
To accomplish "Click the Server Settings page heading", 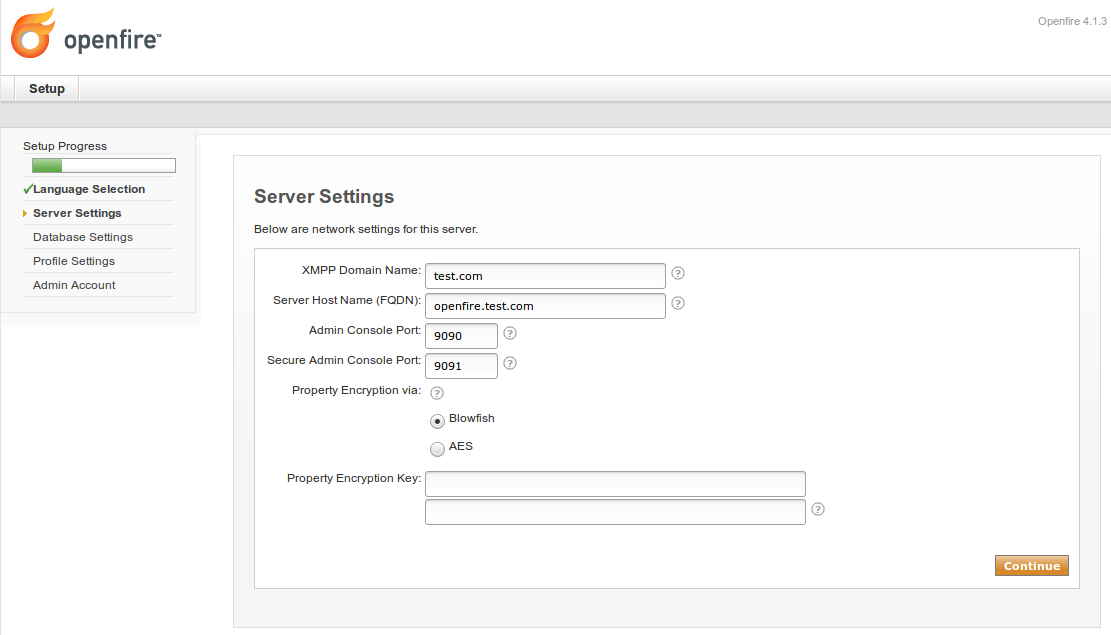I will (x=324, y=196).
